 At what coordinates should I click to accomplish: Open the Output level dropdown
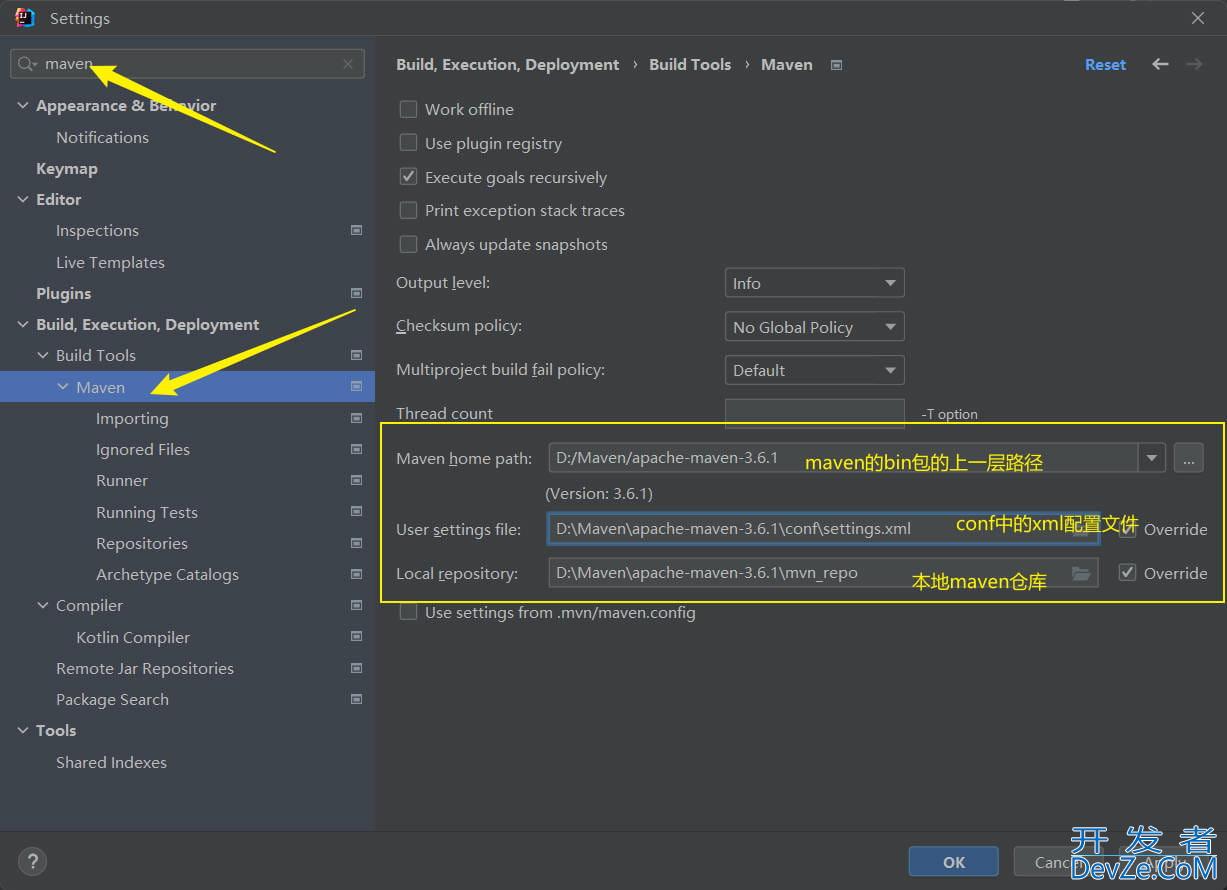tap(814, 283)
